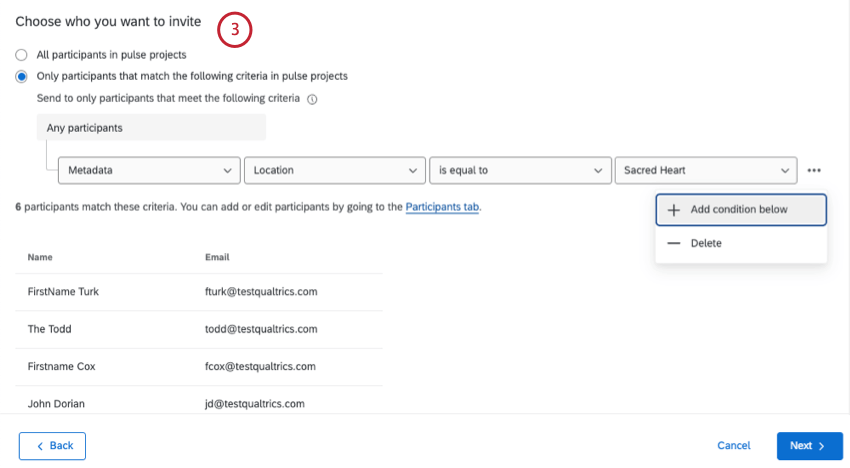Open the Metadata dropdown
850x468 pixels.
coord(149,170)
